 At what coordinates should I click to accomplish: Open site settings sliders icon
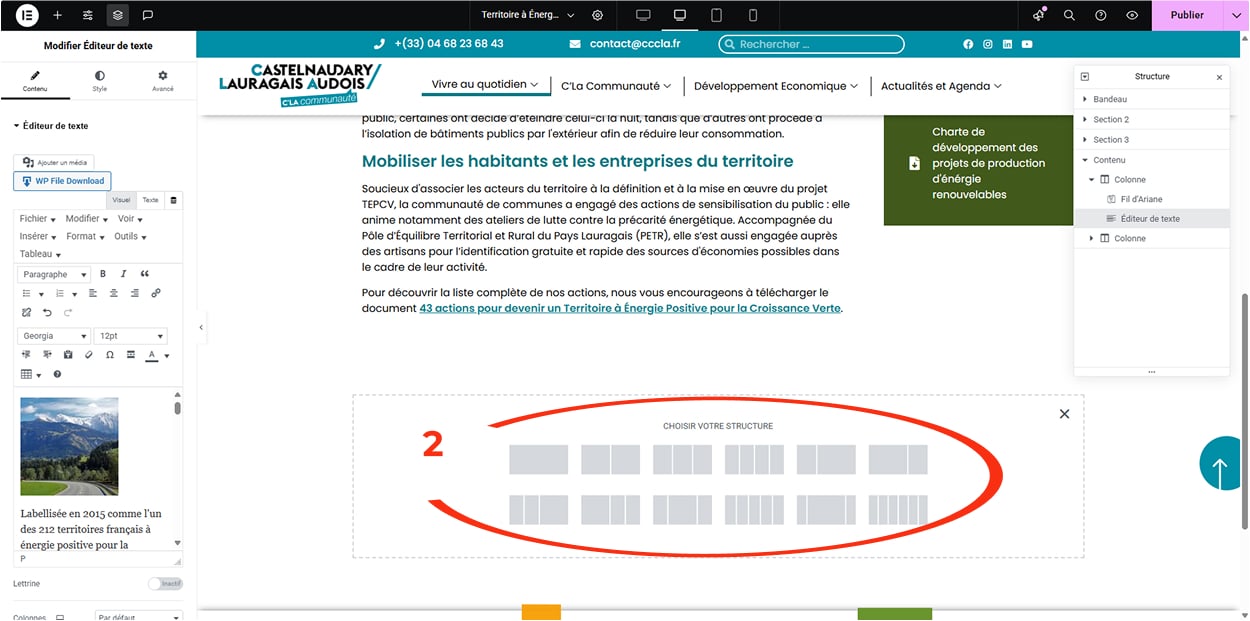88,15
